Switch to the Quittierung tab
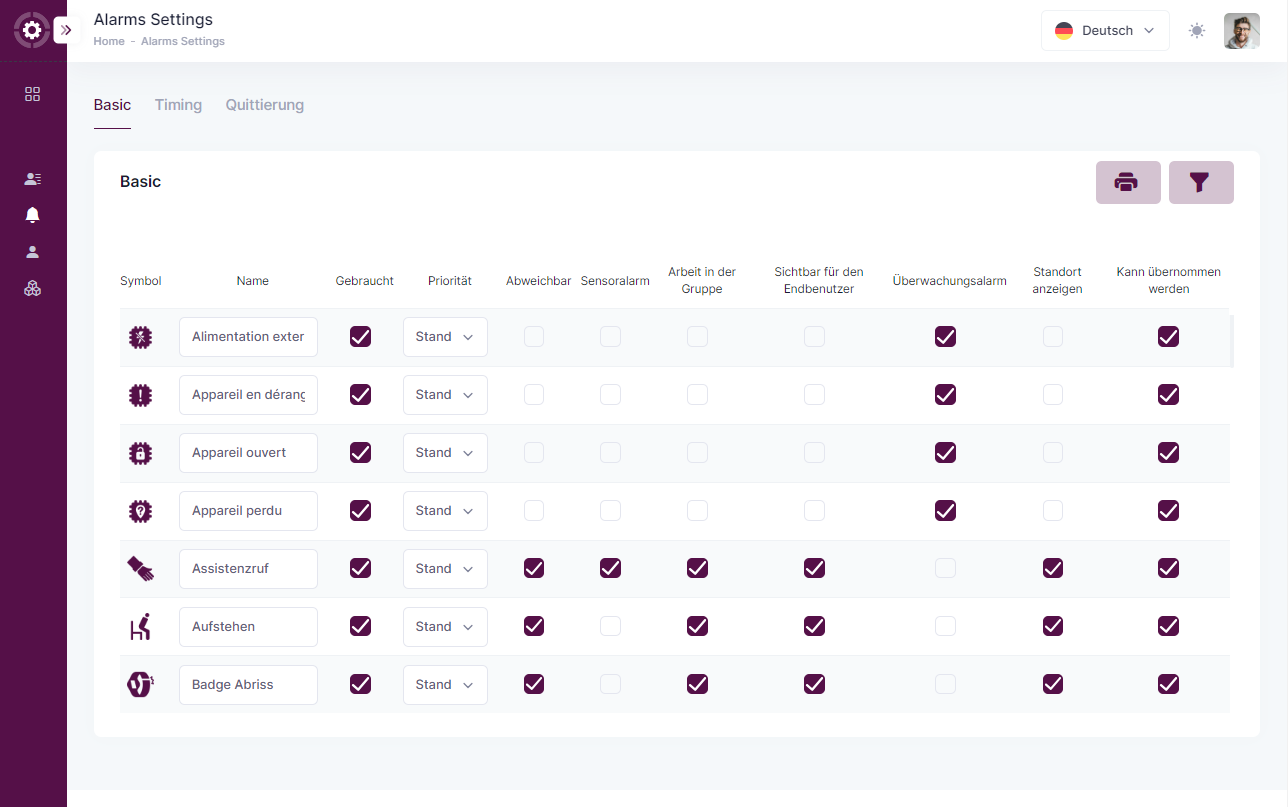1288x807 pixels. pyautogui.click(x=264, y=105)
